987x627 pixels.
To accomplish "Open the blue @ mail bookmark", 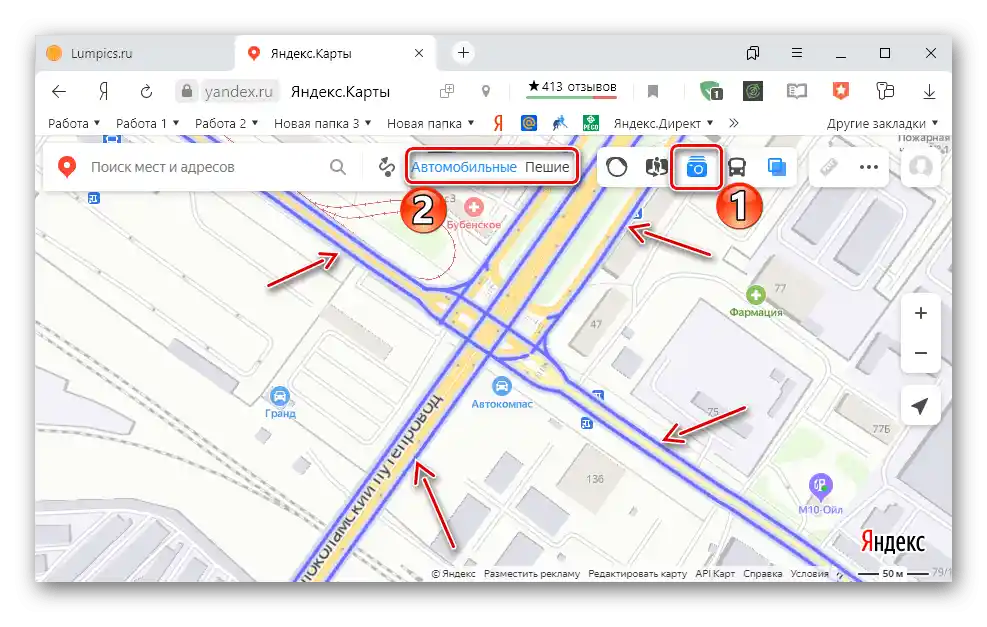I will tap(529, 123).
